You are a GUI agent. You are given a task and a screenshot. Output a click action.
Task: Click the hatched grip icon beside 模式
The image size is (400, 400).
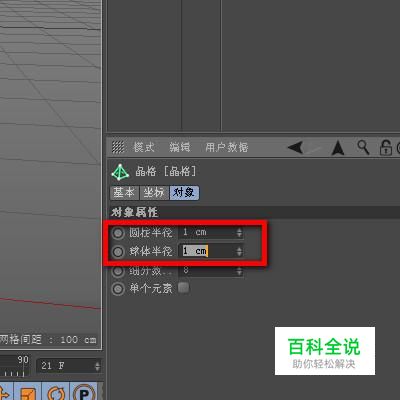coord(118,147)
